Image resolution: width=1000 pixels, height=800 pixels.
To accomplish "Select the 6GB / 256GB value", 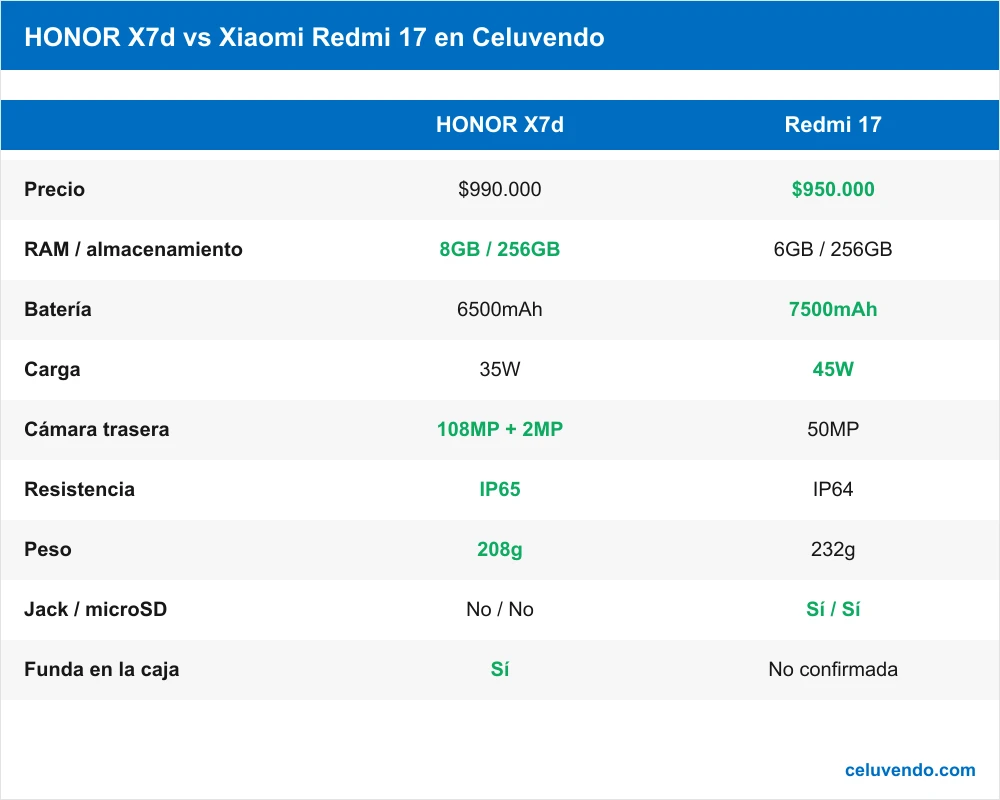I will (833, 249).
